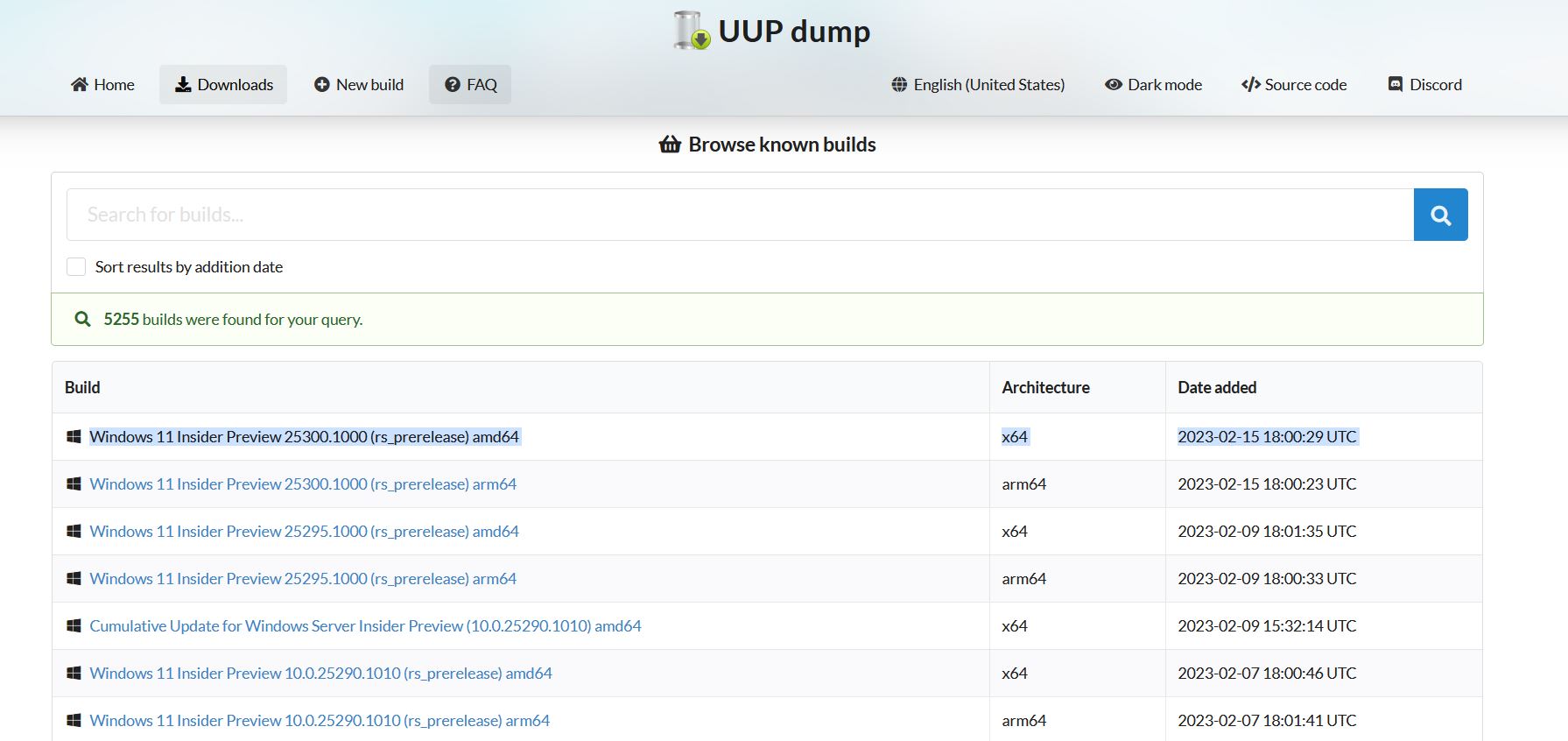The width and height of the screenshot is (1568, 741).
Task: Select date 2023-02-15 18:00:23 UTC
Action: coord(1267,484)
